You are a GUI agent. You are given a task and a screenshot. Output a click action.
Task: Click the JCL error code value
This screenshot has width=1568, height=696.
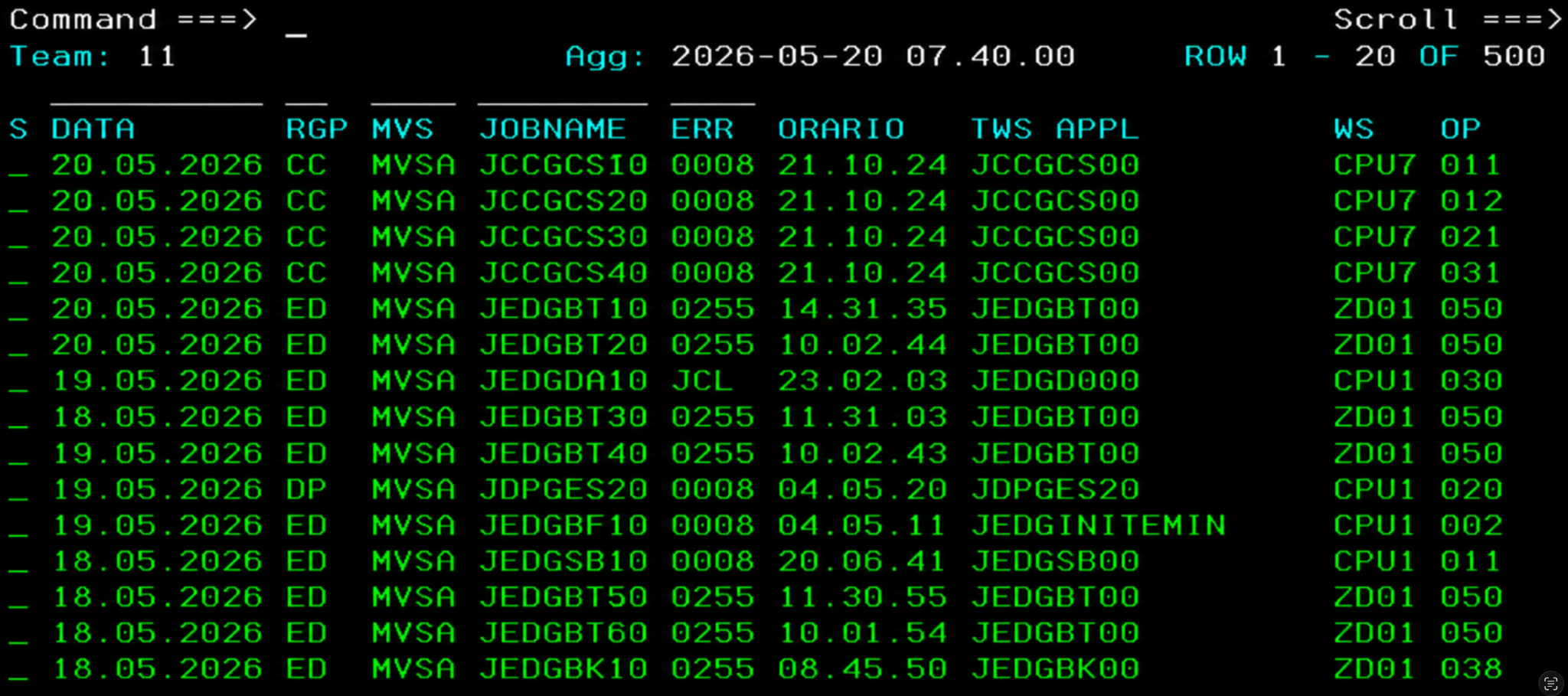702,381
